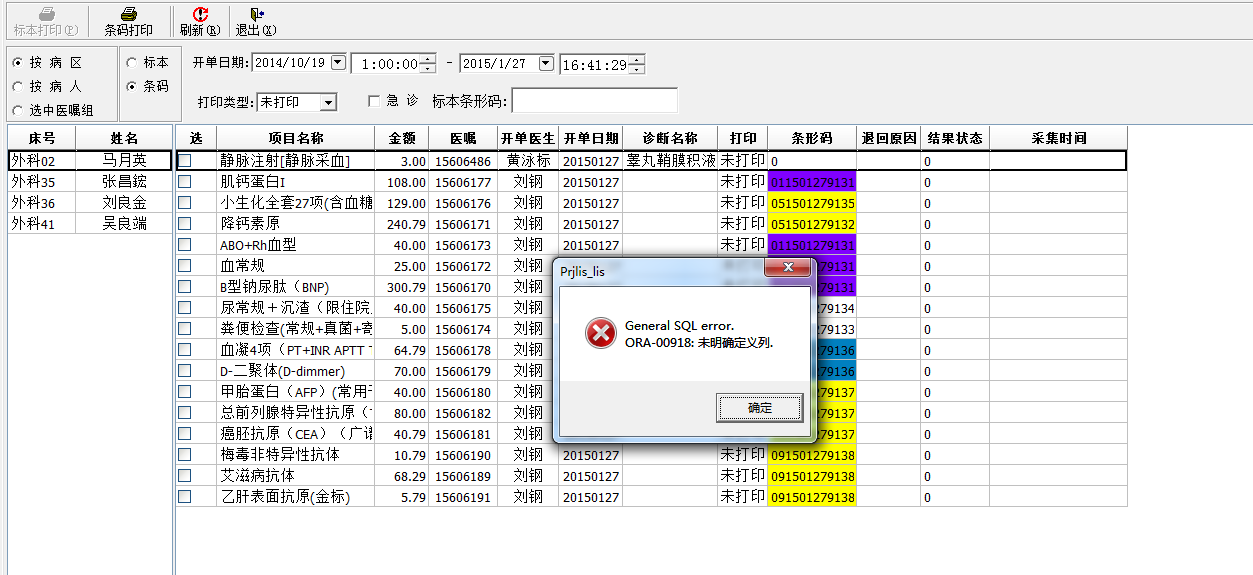
Task: Click the 开单医生 column header
Action: [528, 138]
